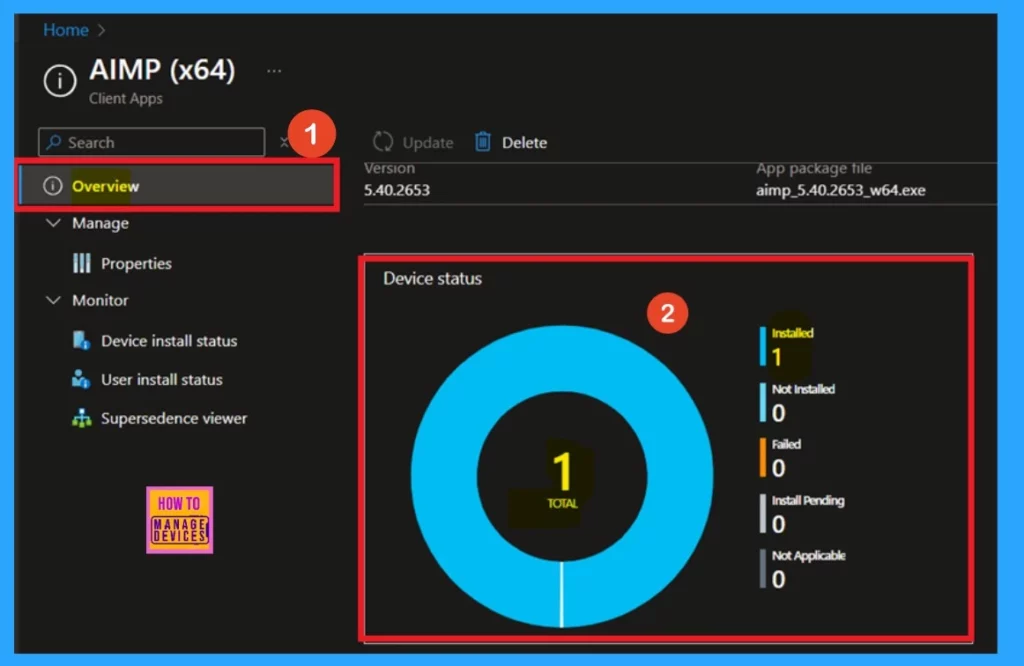Screen dimensions: 1024x666
Task: Click the Installed legend color bar
Action: [x=762, y=346]
